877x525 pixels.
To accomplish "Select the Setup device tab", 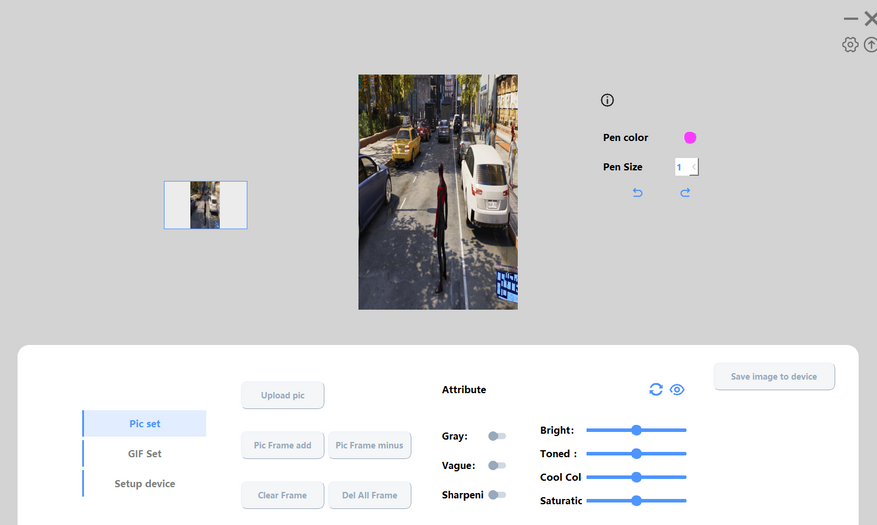I will [145, 484].
